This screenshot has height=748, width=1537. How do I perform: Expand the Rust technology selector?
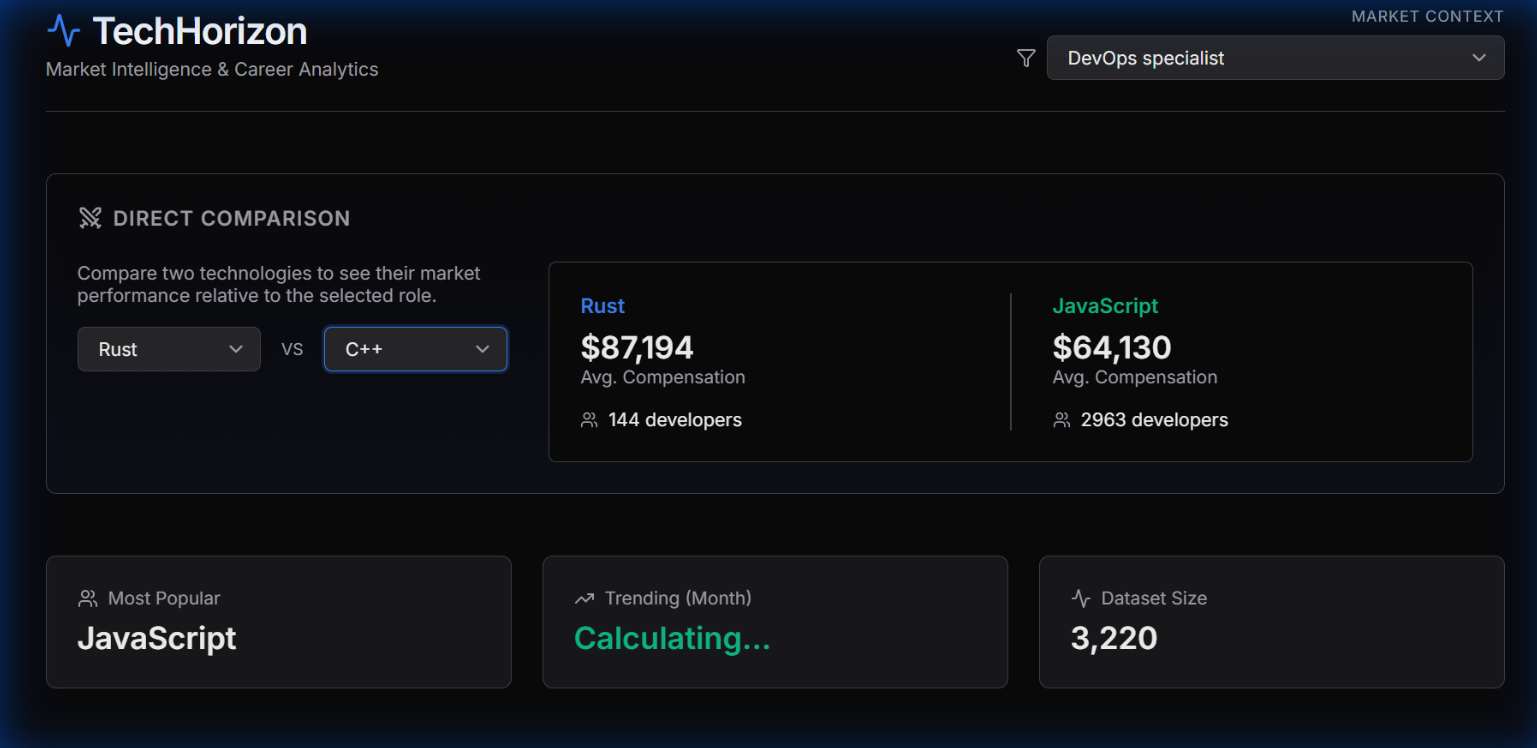[x=169, y=349]
